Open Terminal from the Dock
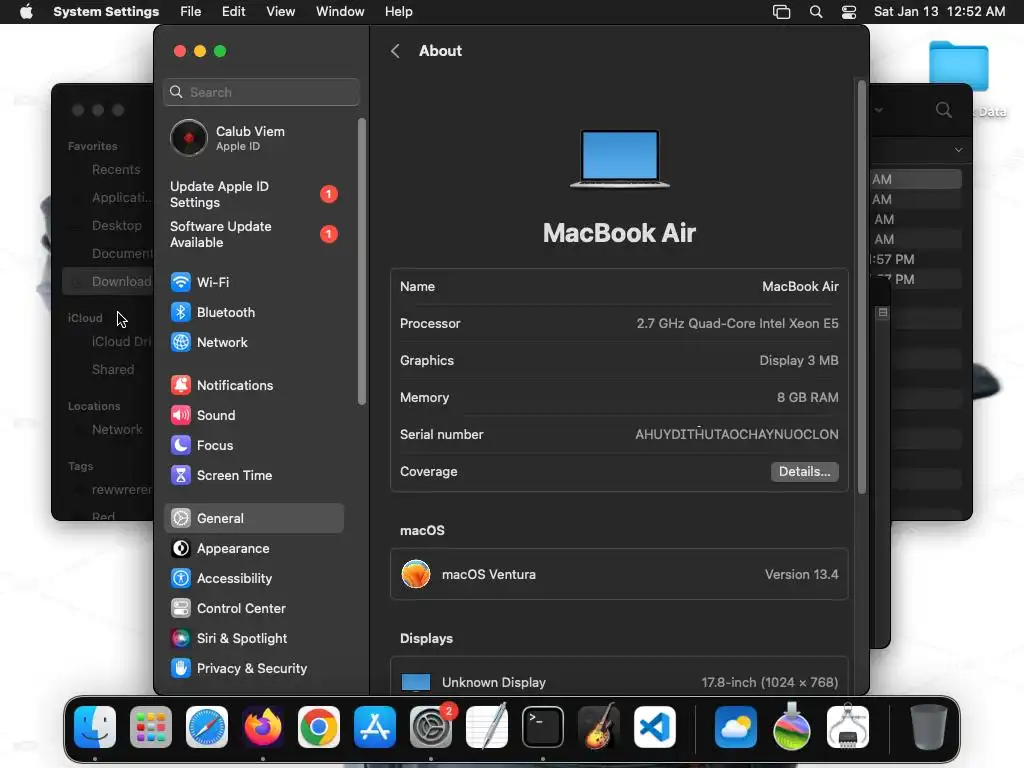Image resolution: width=1024 pixels, height=768 pixels. (543, 727)
